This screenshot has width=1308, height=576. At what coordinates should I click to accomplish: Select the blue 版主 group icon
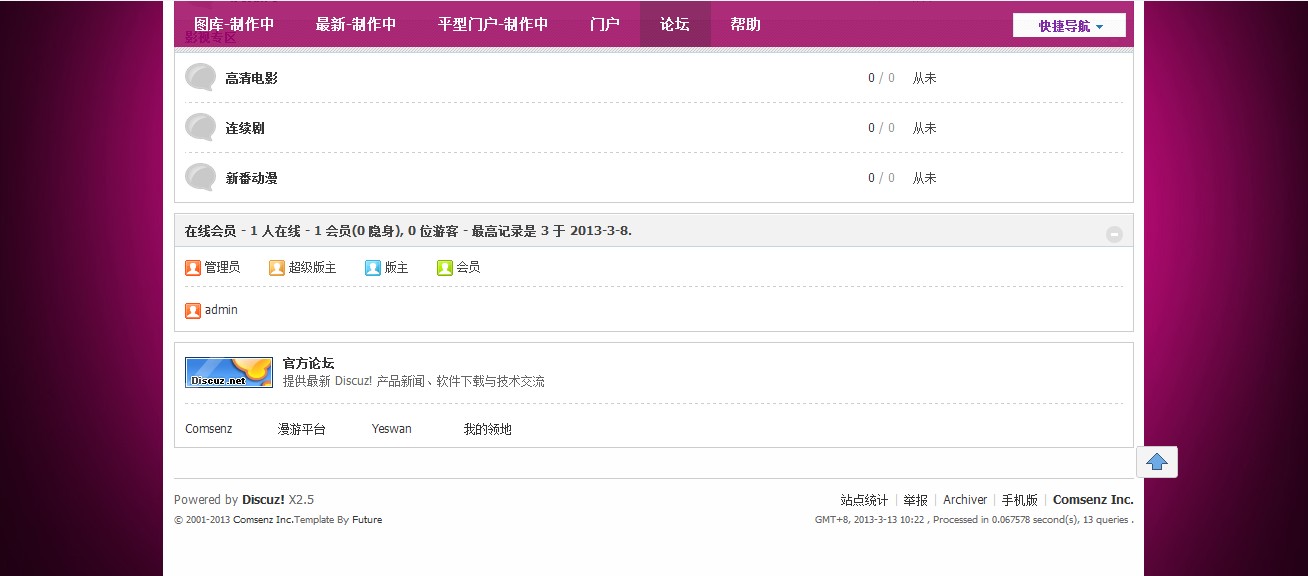[372, 267]
